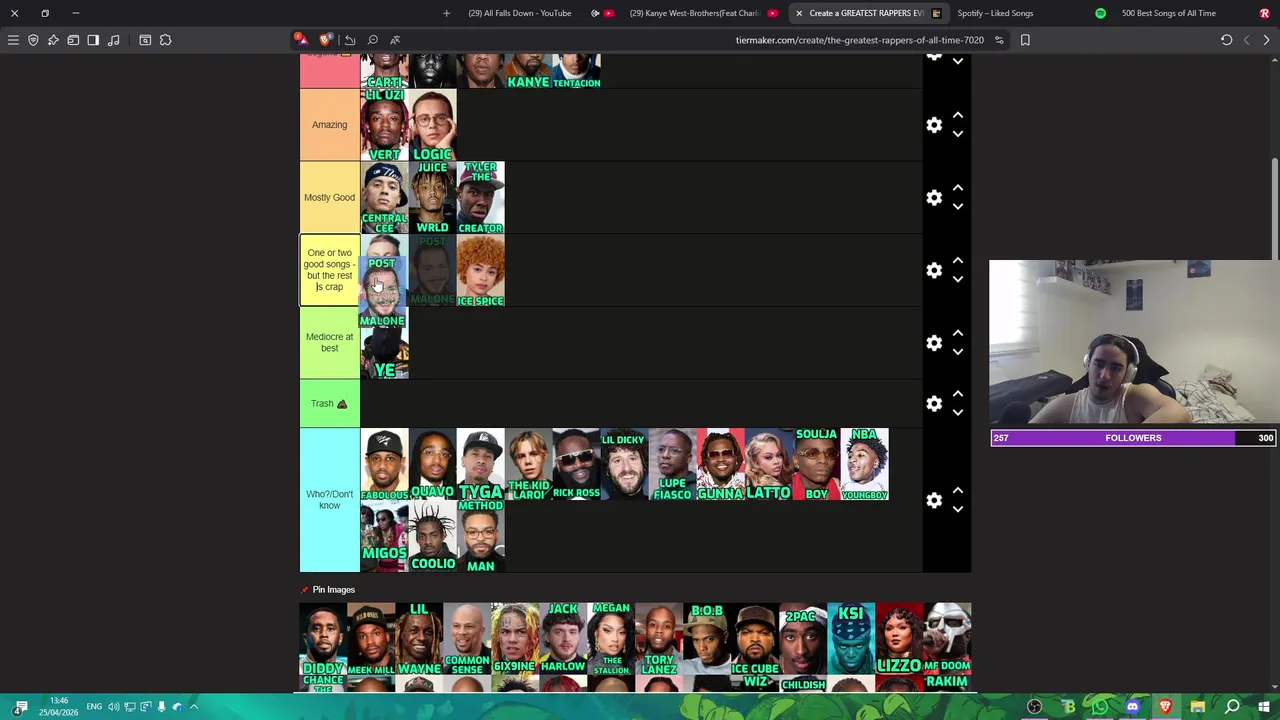Click the Pin Images link

(333, 590)
